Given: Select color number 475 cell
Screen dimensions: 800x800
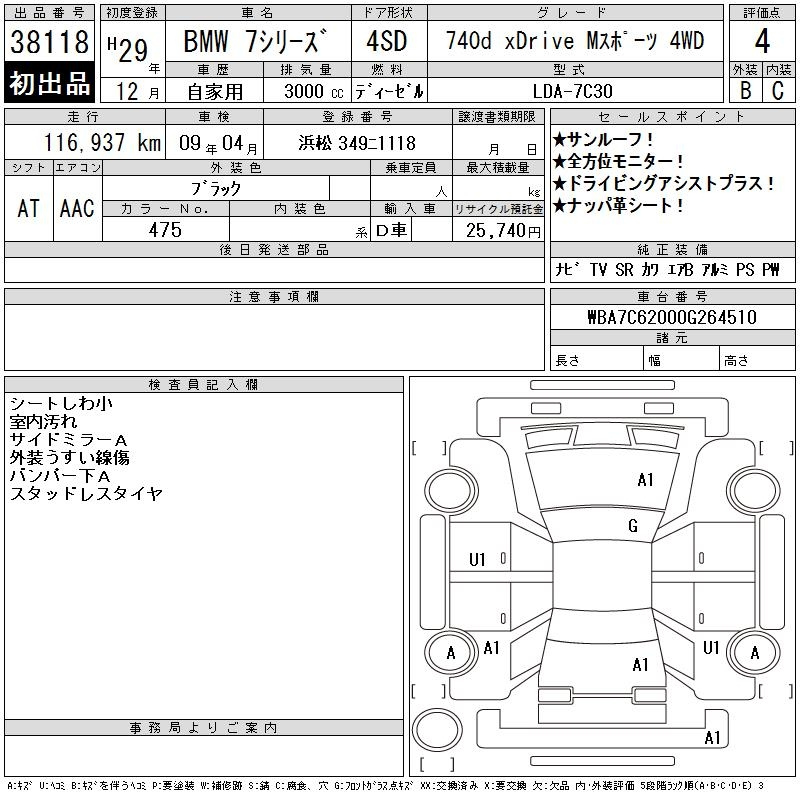Looking at the screenshot, I should [x=165, y=230].
